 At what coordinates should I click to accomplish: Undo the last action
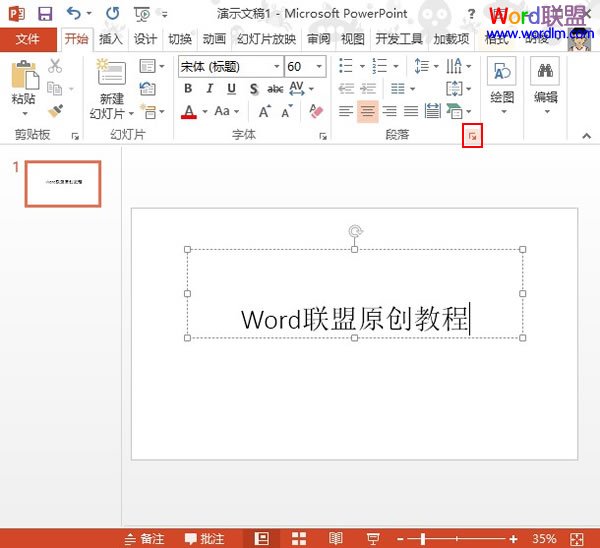click(73, 13)
